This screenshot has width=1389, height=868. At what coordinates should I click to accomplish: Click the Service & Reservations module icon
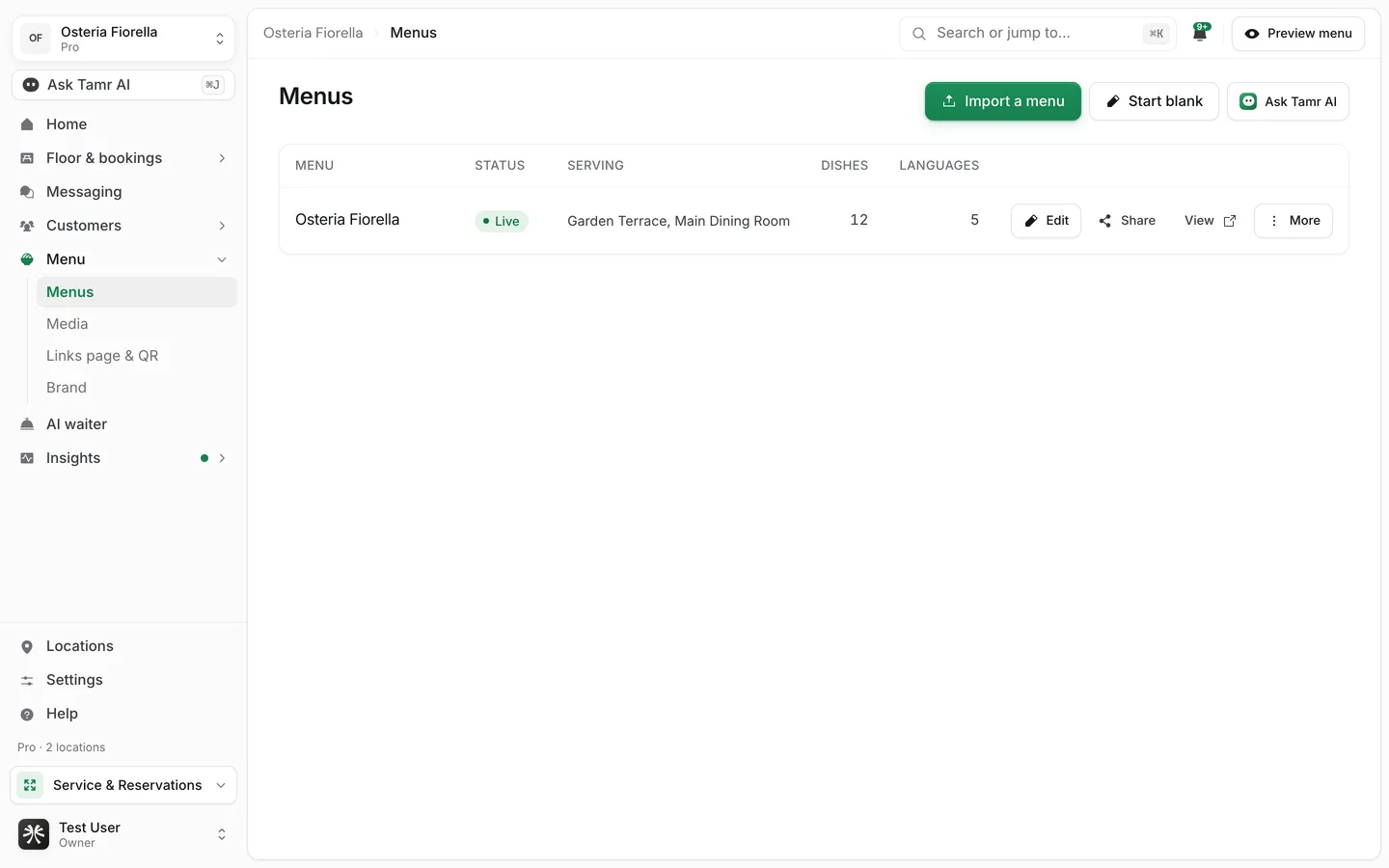coord(30,785)
